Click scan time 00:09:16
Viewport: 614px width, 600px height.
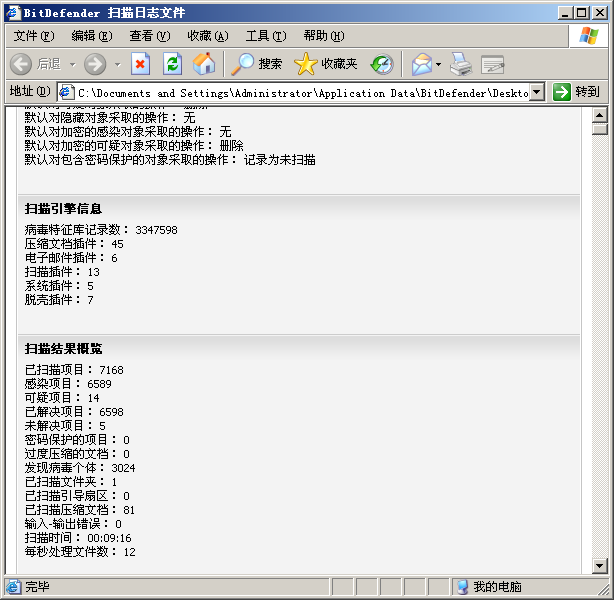109,538
